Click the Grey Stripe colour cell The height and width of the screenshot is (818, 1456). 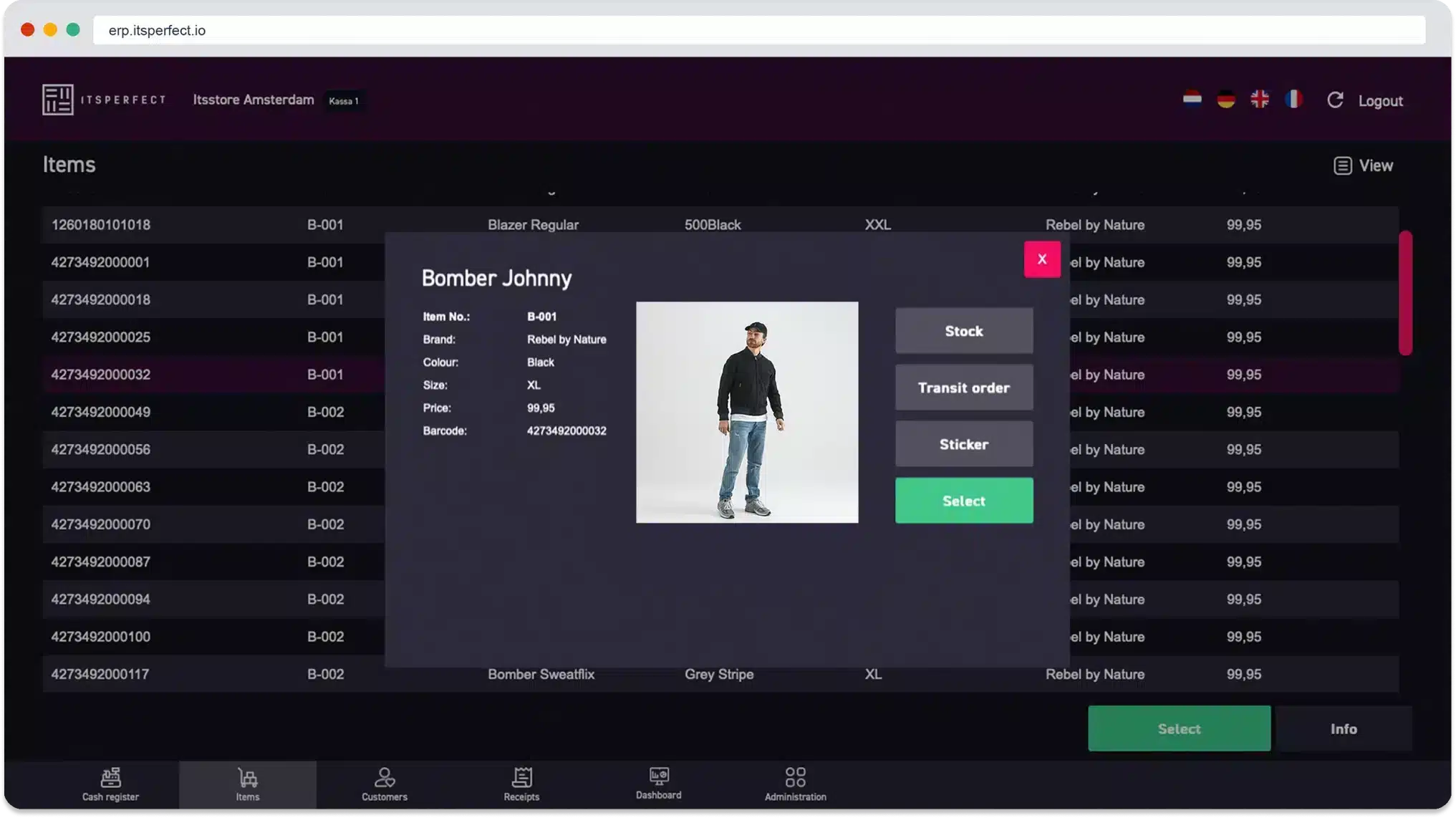(x=718, y=674)
